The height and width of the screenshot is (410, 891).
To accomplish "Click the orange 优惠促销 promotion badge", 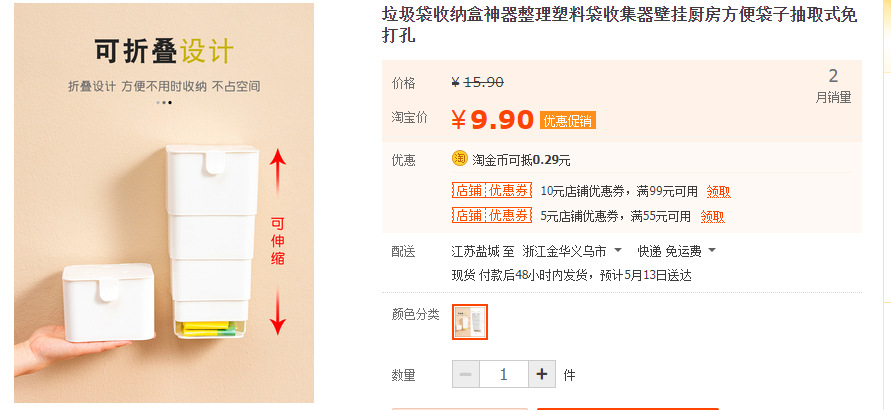I will coord(567,121).
